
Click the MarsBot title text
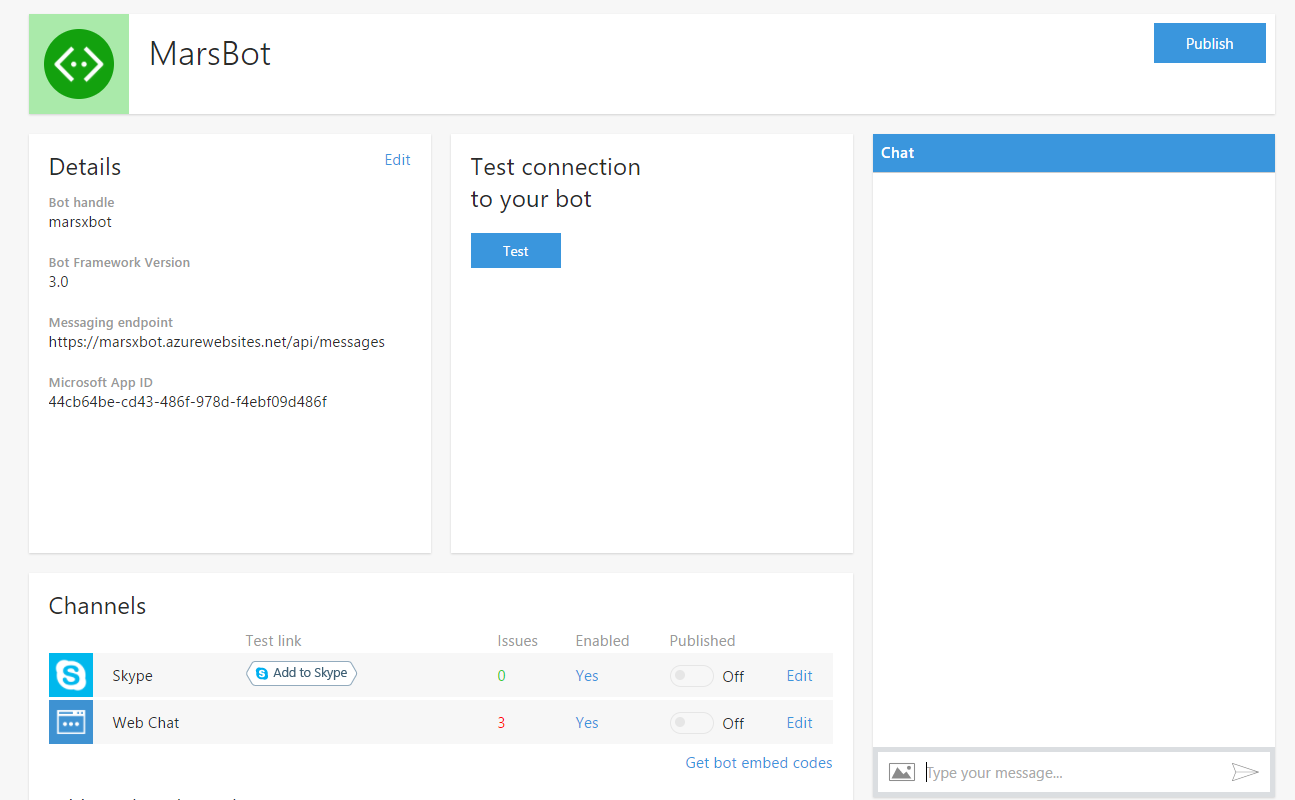coord(210,53)
